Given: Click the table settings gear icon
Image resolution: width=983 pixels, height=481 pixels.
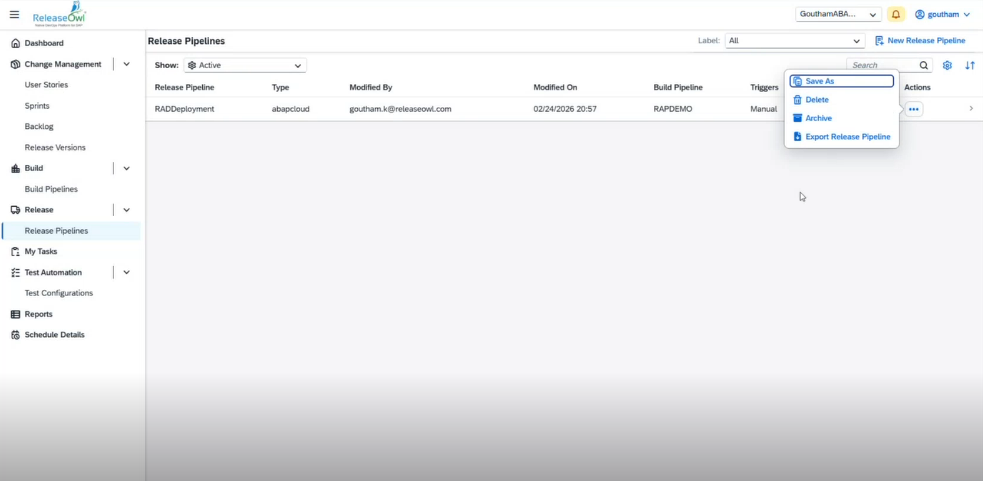Looking at the screenshot, I should 947,65.
